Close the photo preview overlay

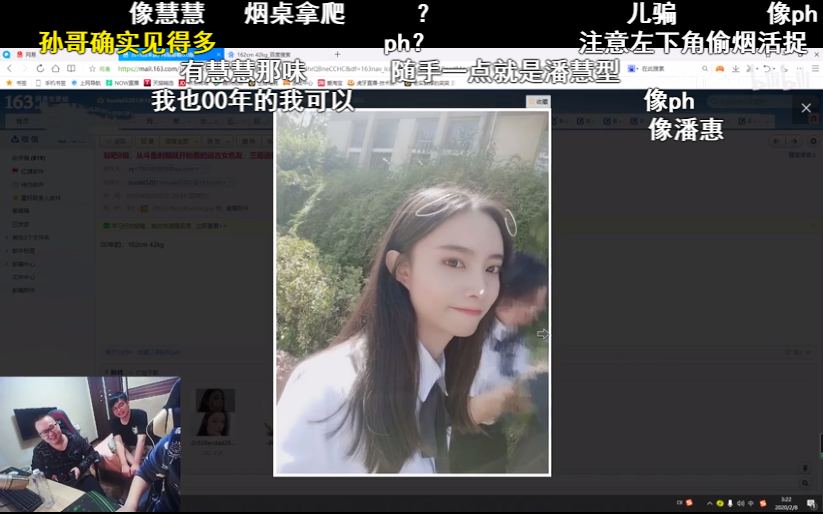806,108
